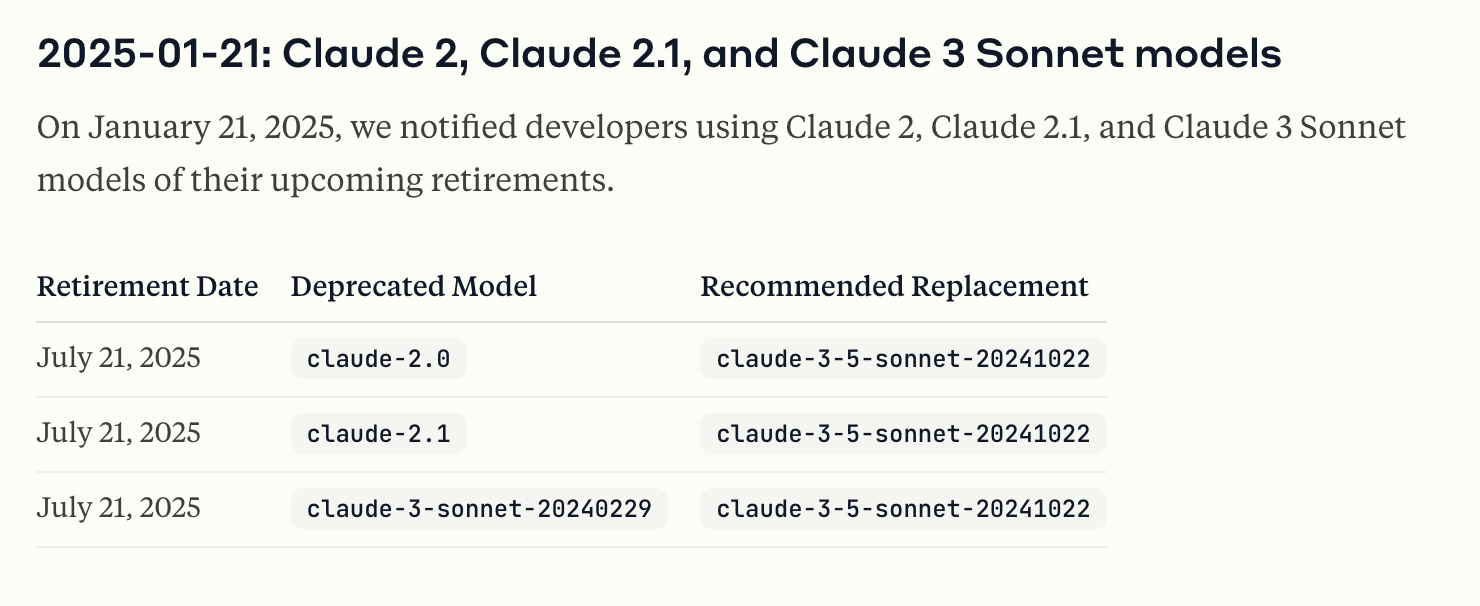The height and width of the screenshot is (606, 1480).
Task: Click the replacement model for claude-3-sonnet-20240229
Action: pyautogui.click(x=903, y=509)
